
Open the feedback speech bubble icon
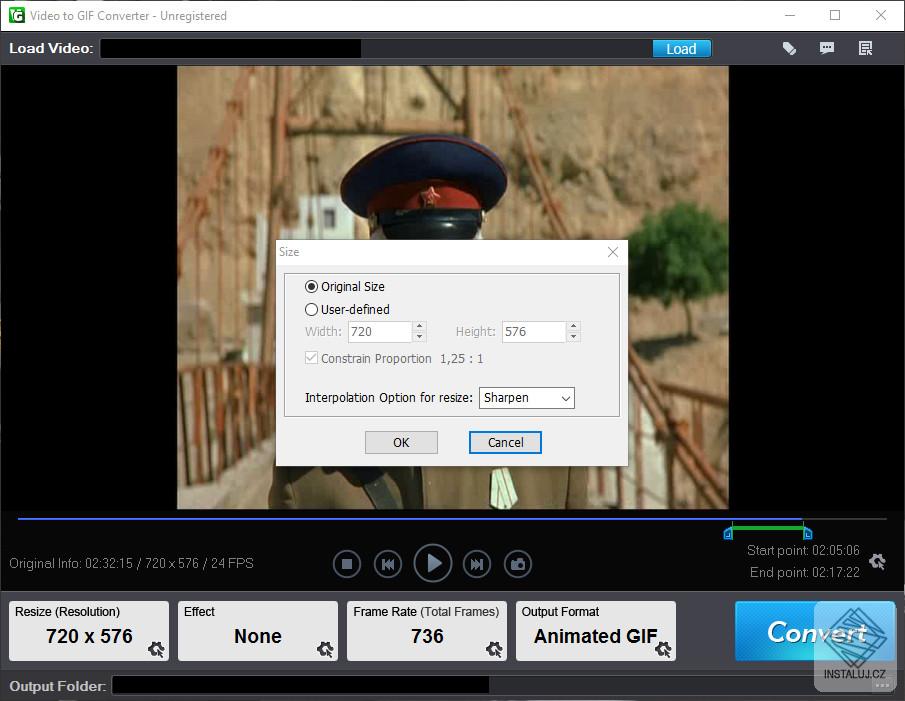[827, 48]
